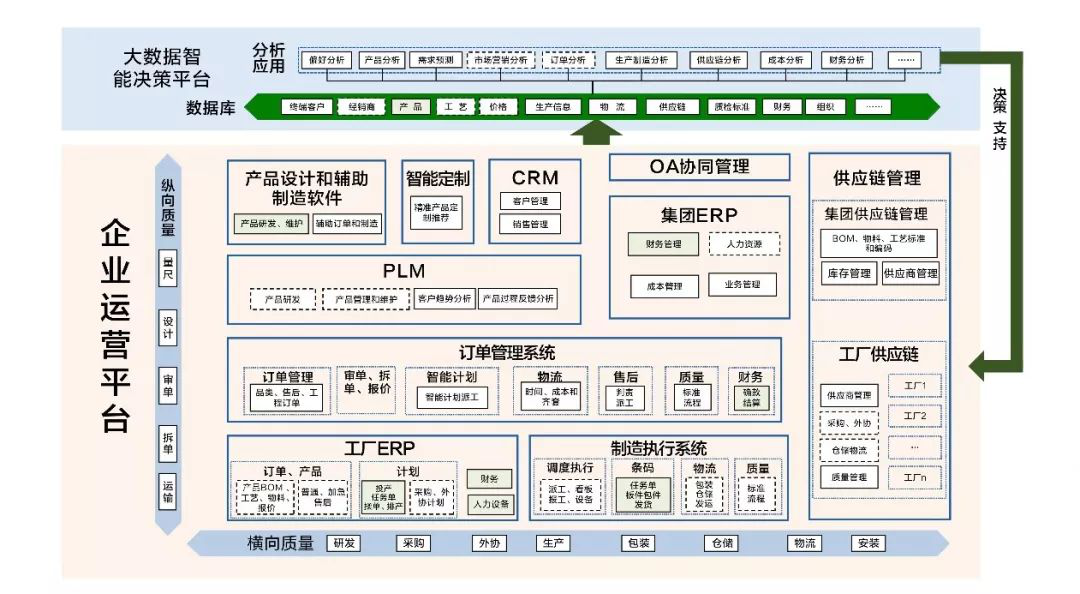
Task: Select the 产品分析 box in analysis row
Action: pos(380,60)
